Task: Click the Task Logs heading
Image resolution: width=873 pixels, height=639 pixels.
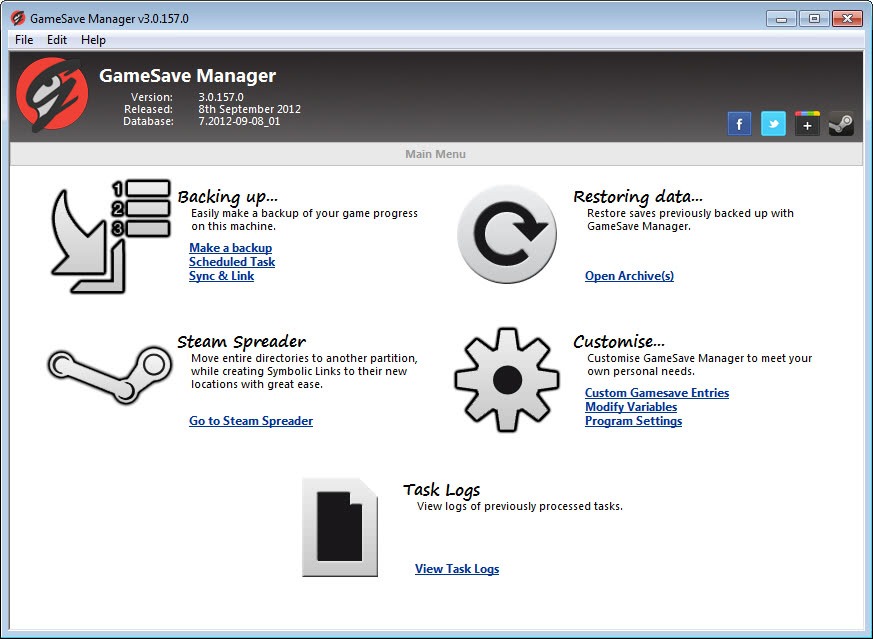Action: tap(442, 490)
